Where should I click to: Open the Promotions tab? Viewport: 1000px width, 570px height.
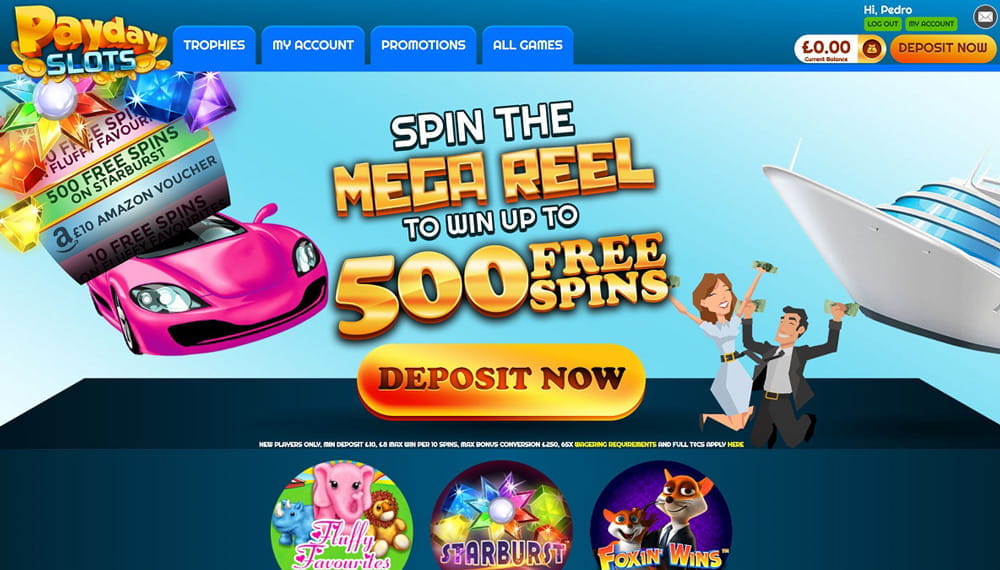tap(423, 45)
